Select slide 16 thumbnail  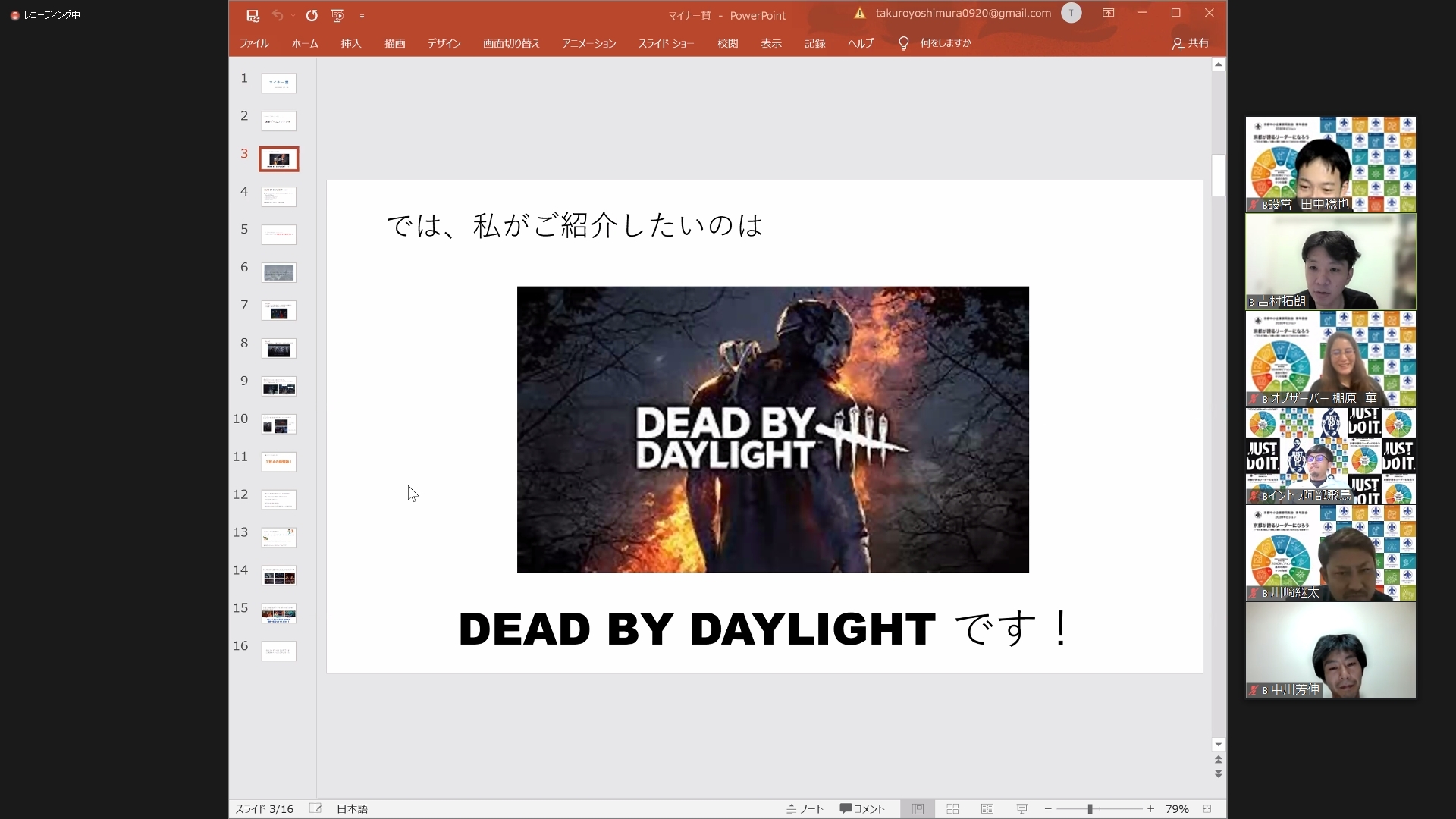[279, 651]
